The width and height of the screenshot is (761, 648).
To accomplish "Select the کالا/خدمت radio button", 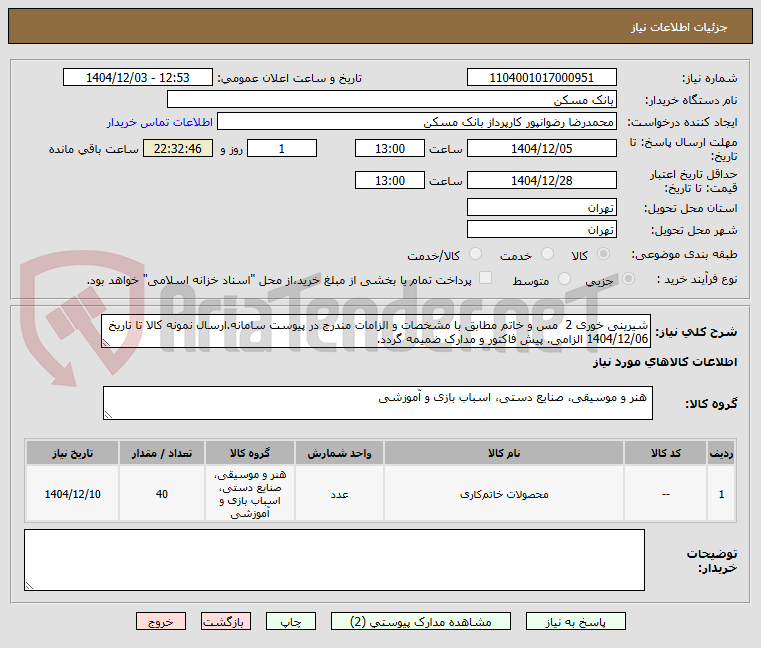I will (476, 254).
